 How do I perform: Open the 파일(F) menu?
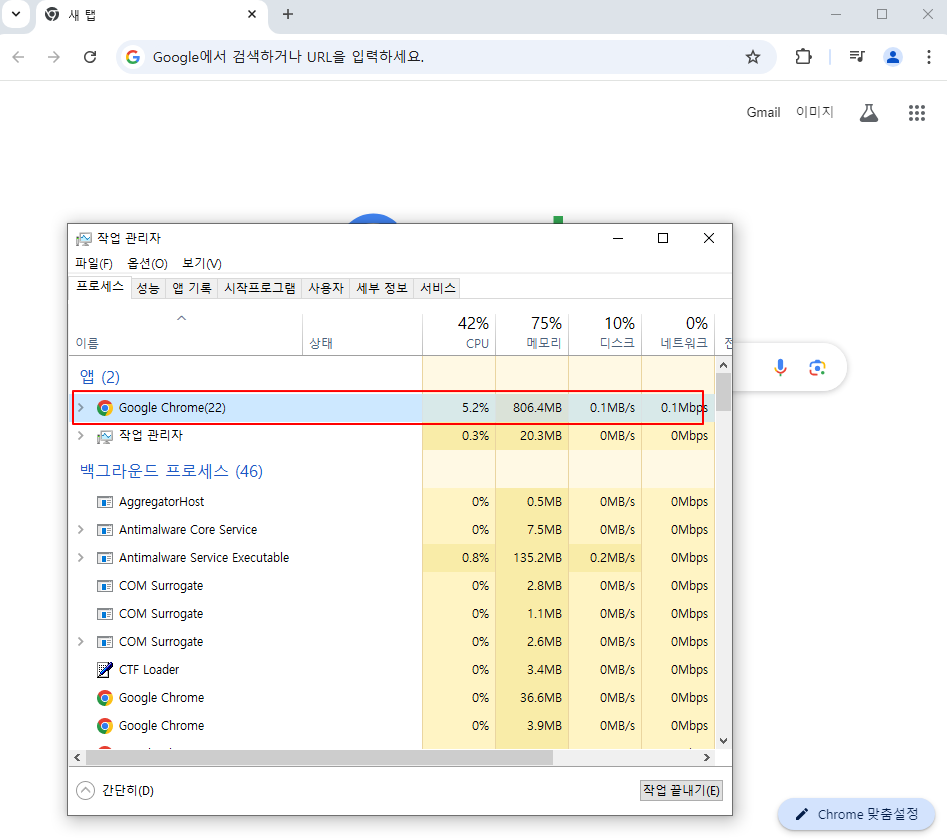(x=94, y=263)
